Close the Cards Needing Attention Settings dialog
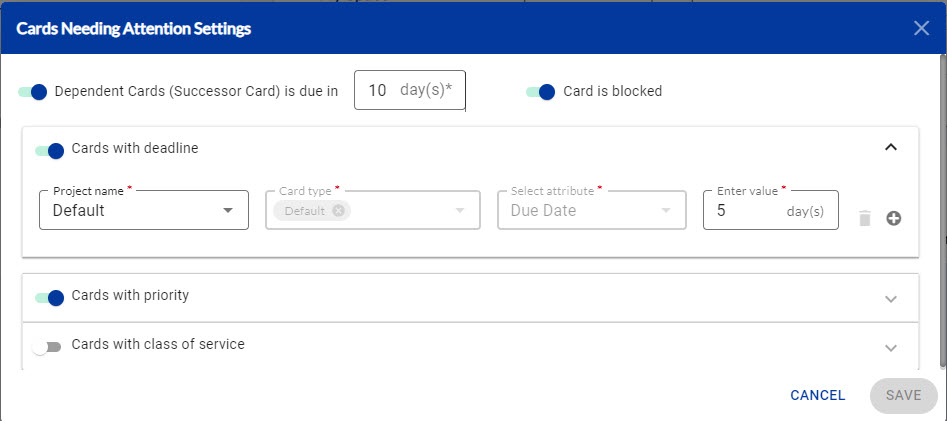The height and width of the screenshot is (421, 947). click(921, 28)
